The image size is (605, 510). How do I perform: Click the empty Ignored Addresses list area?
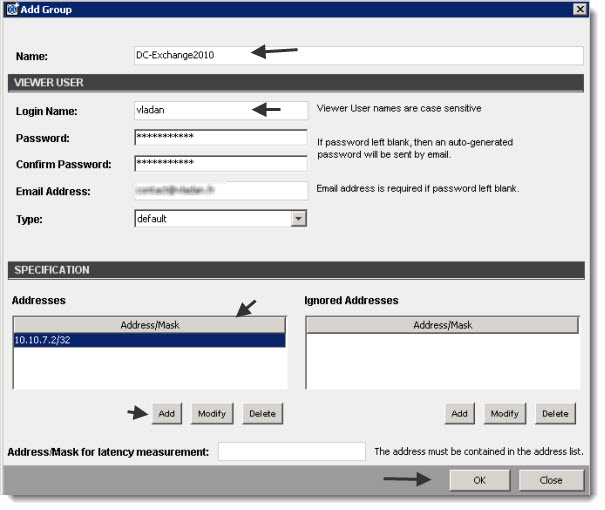441,360
